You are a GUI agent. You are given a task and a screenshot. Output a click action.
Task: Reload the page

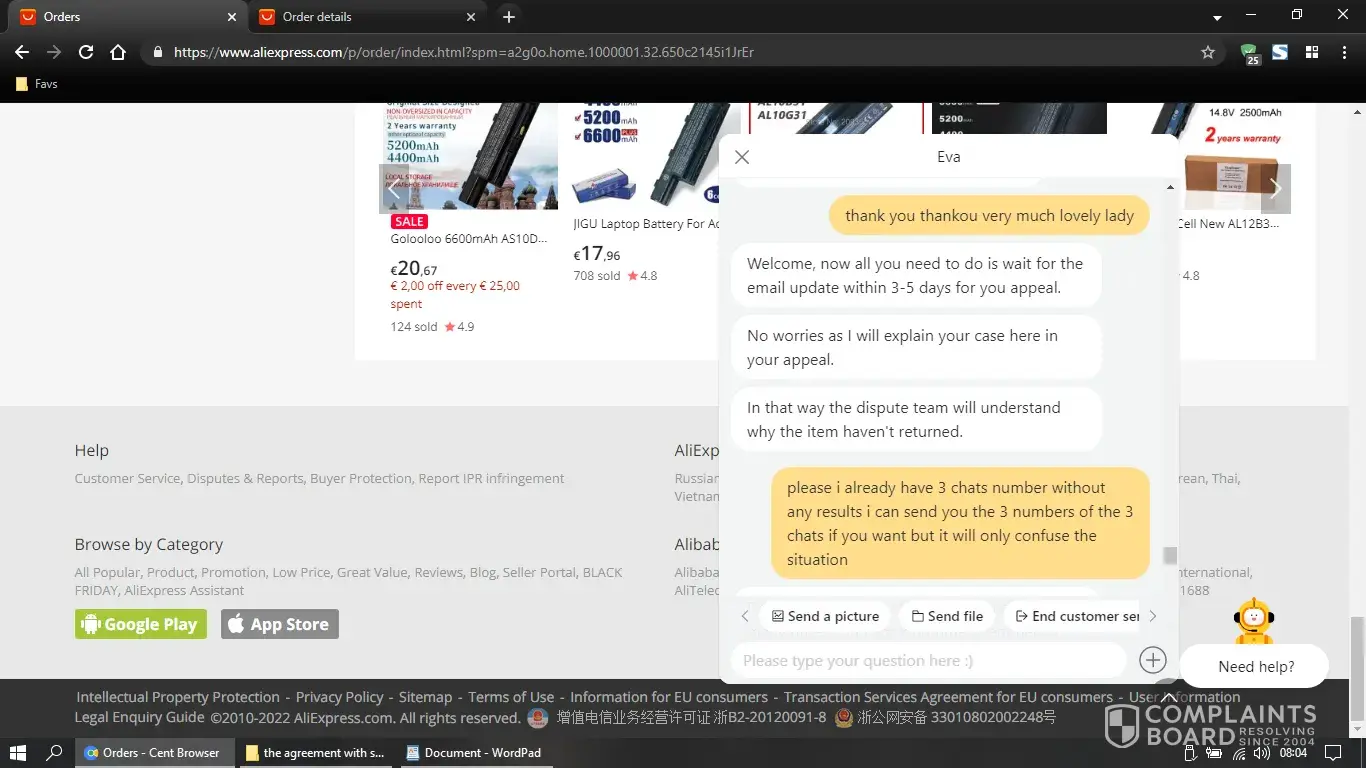(86, 52)
